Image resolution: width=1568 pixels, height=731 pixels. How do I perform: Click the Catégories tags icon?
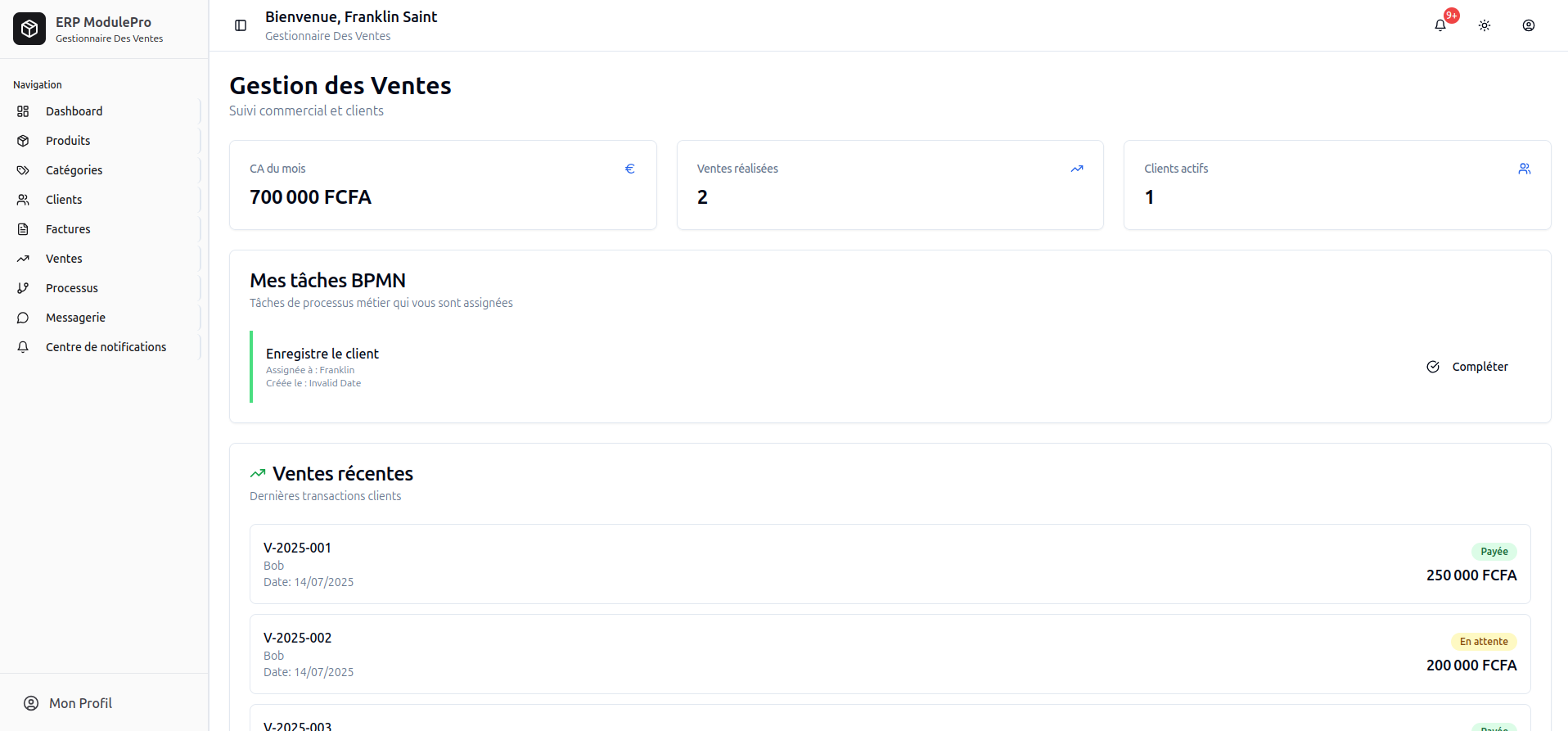(23, 170)
